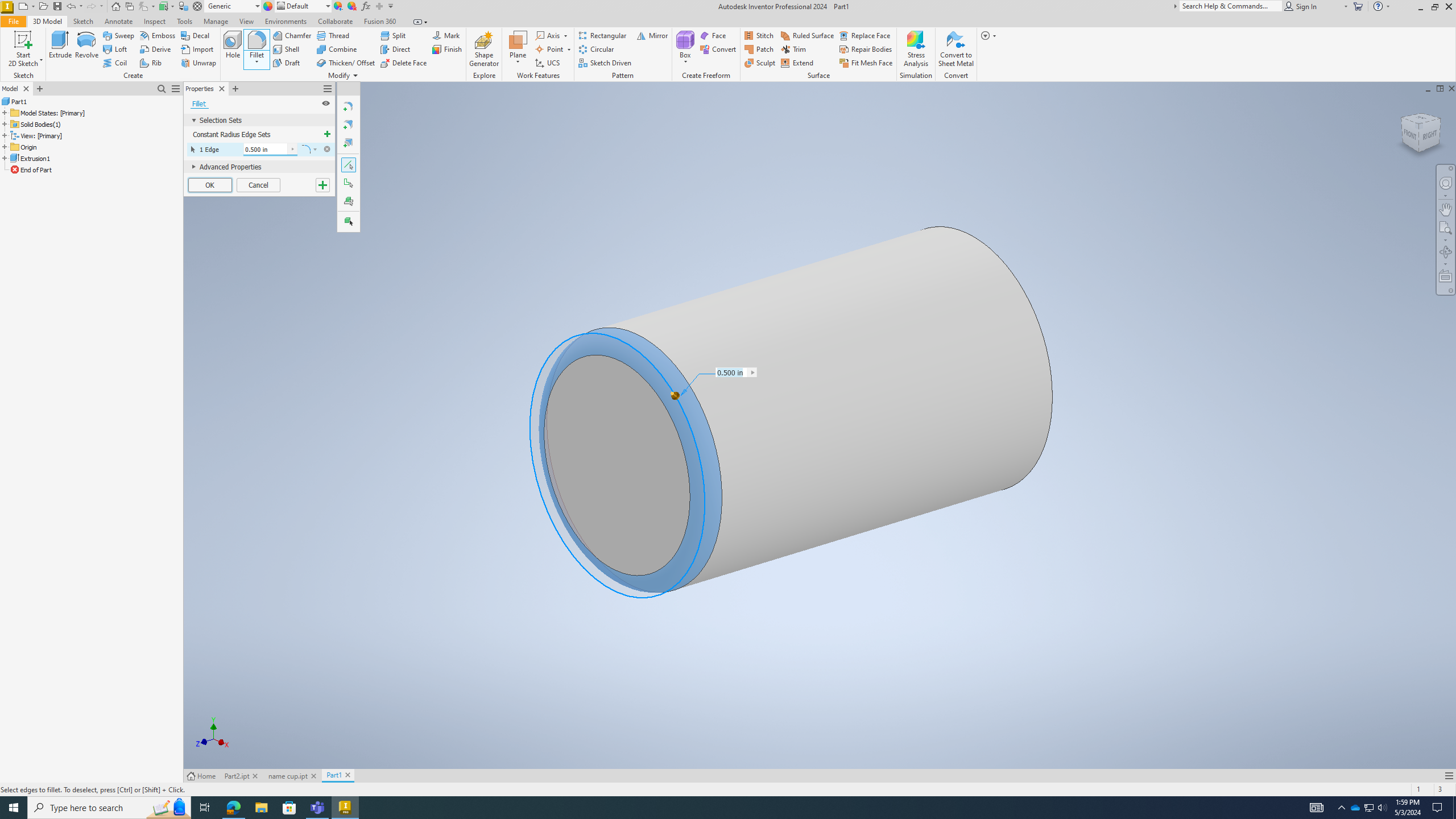The height and width of the screenshot is (819, 1456).
Task: Select the Thicken/Offset tool
Action: tap(346, 63)
